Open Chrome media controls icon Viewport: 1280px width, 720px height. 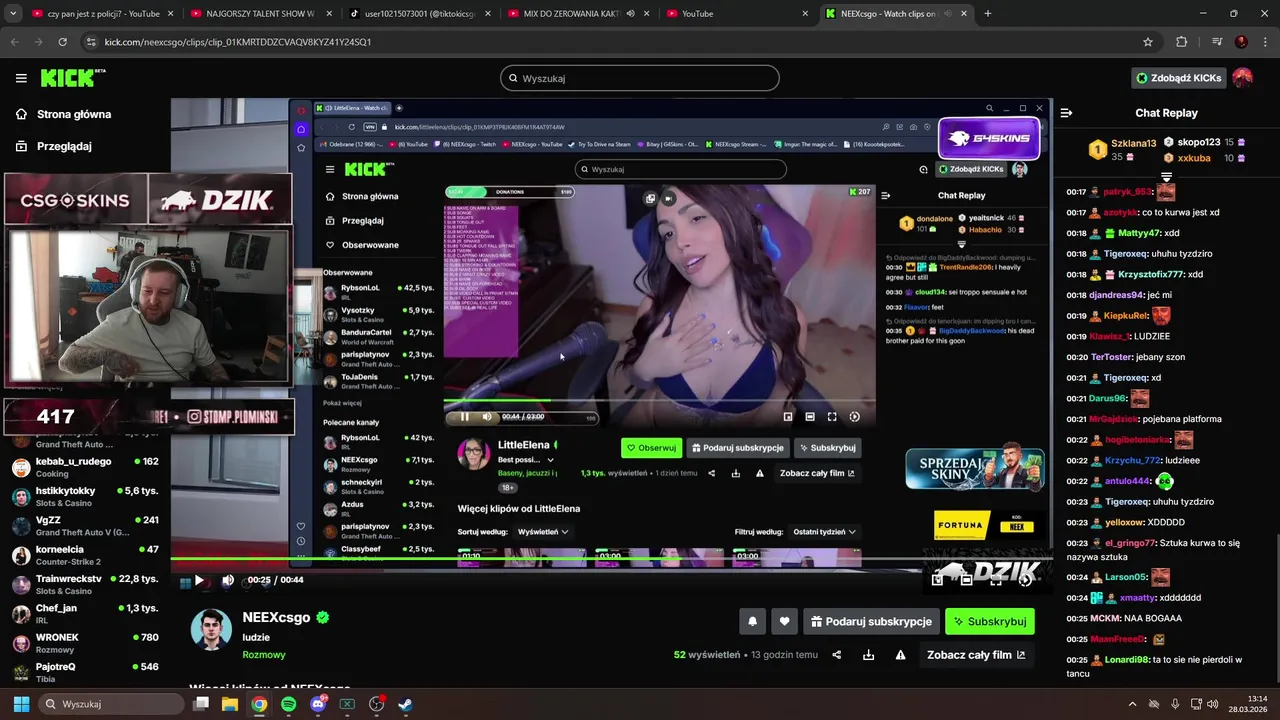[x=1216, y=42]
